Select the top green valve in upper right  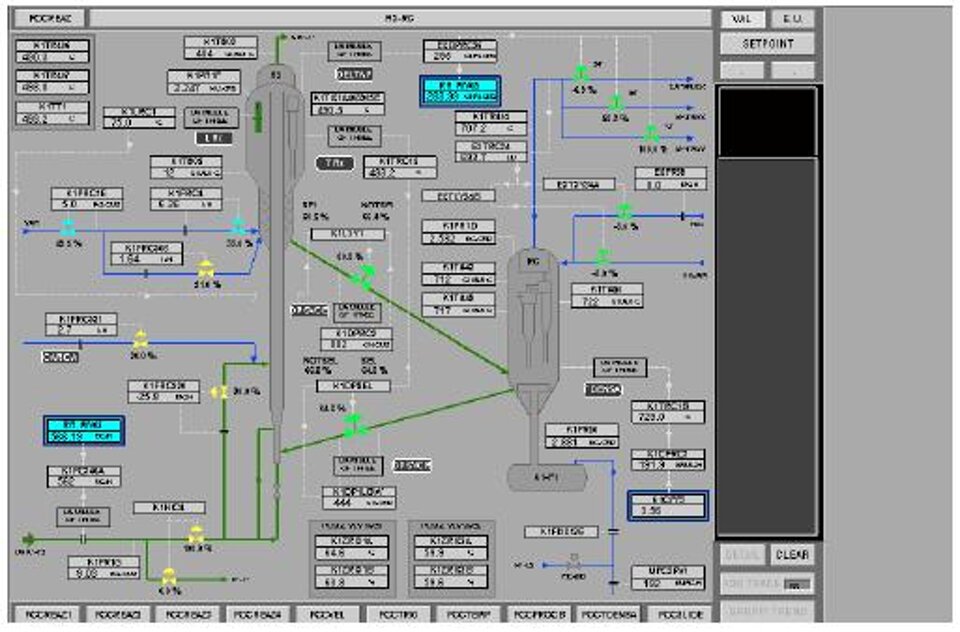coord(581,73)
